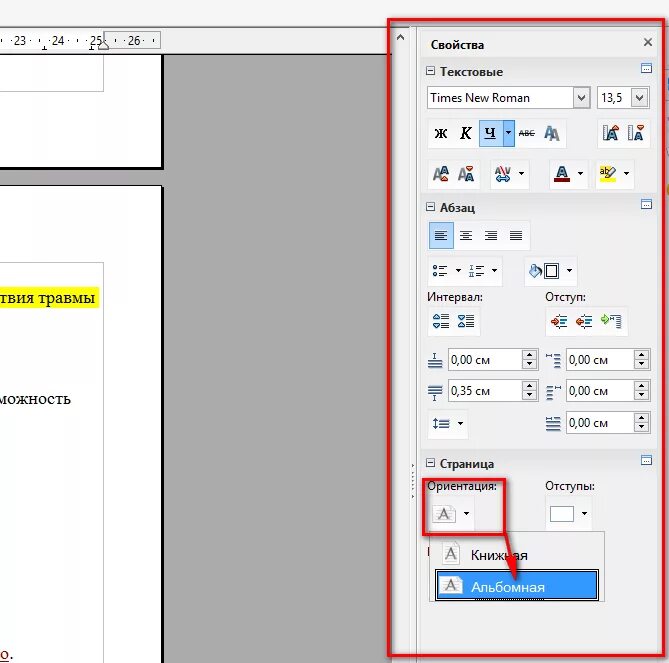Click page orientation icon
The width and height of the screenshot is (669, 663).
pos(444,513)
